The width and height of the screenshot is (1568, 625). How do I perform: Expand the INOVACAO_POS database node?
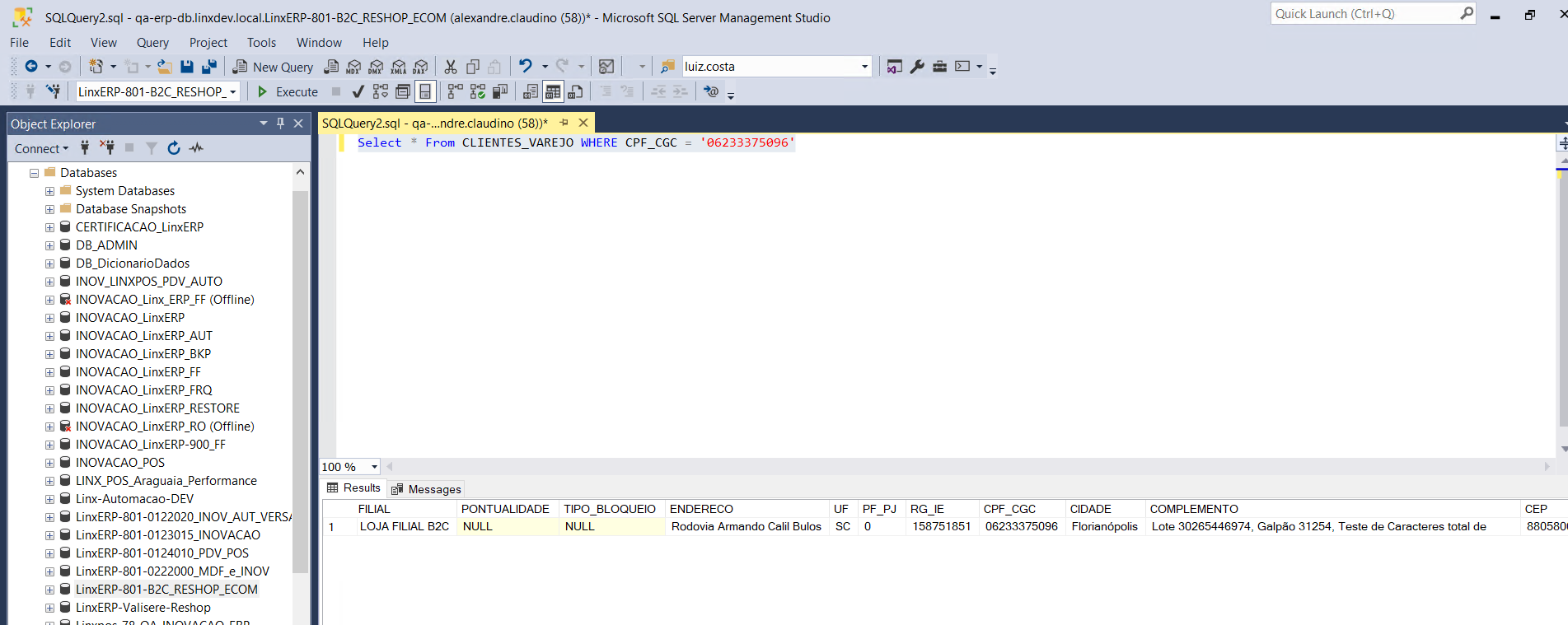click(49, 463)
